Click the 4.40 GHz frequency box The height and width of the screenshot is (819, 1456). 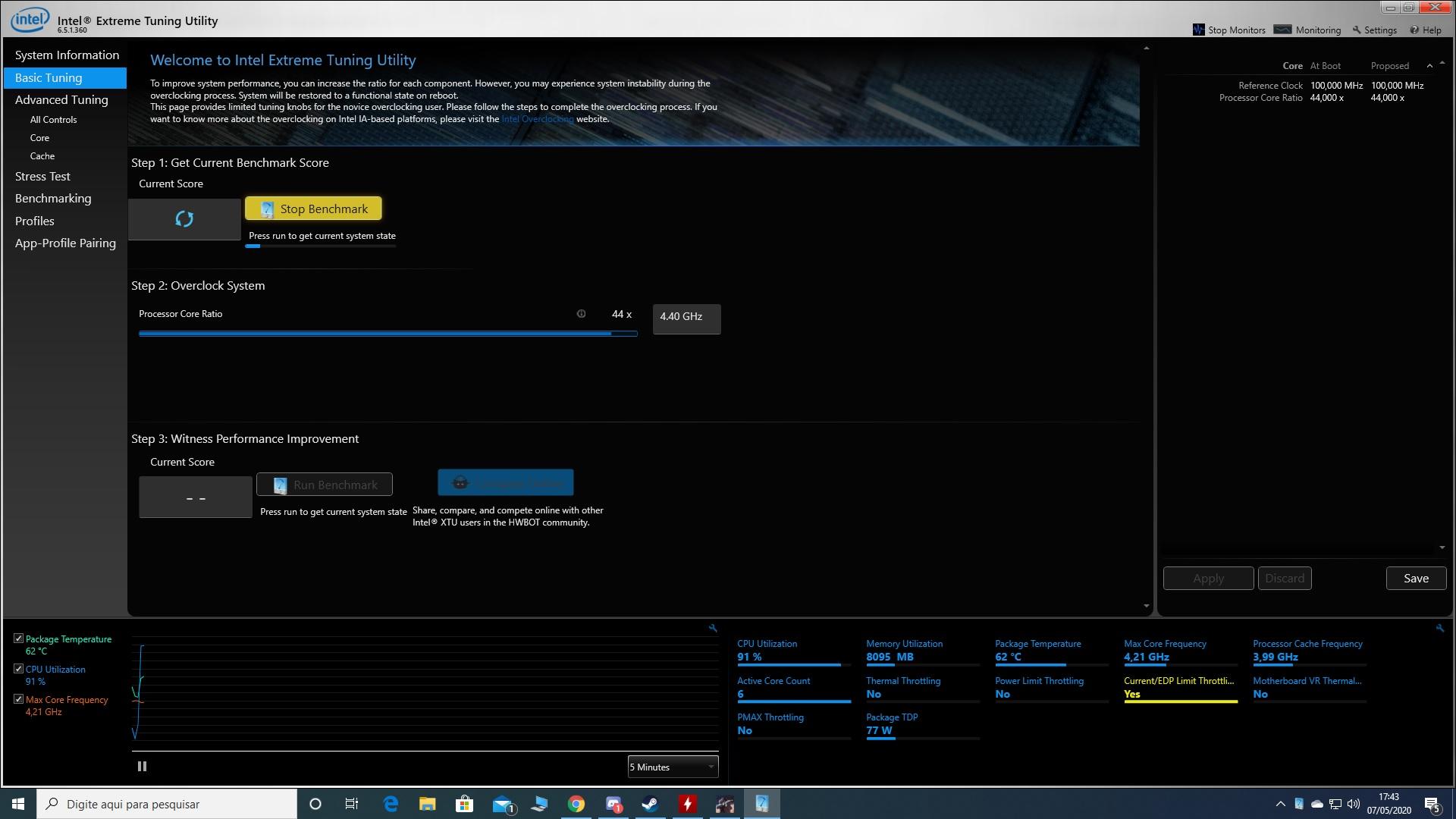pyautogui.click(x=686, y=318)
